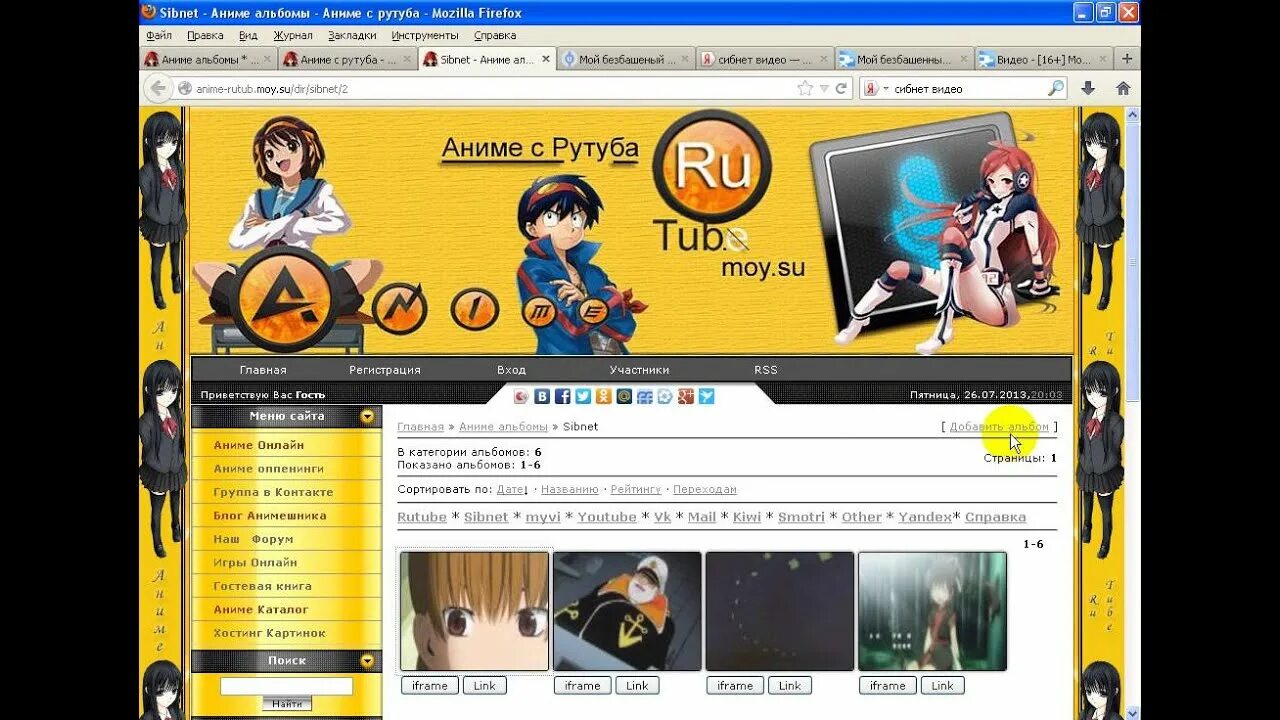Share via the Odnoklassniki orange icon
This screenshot has height=720, width=1280.
pyautogui.click(x=603, y=396)
